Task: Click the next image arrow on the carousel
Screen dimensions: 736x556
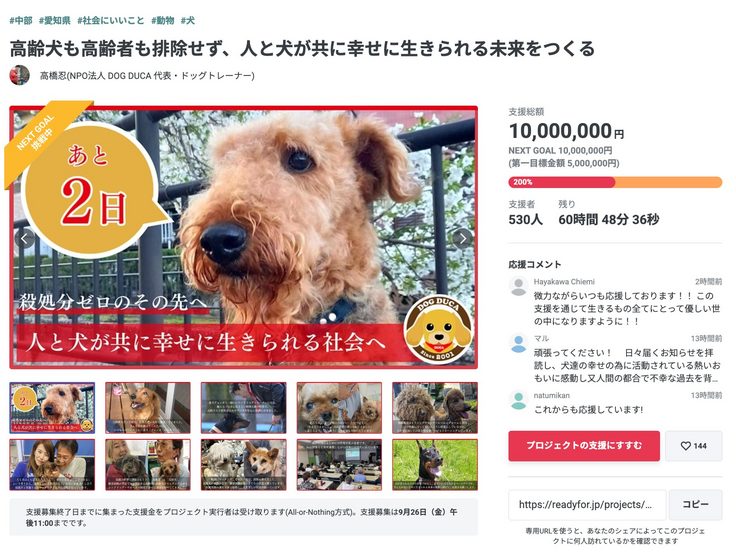Action: (x=463, y=238)
